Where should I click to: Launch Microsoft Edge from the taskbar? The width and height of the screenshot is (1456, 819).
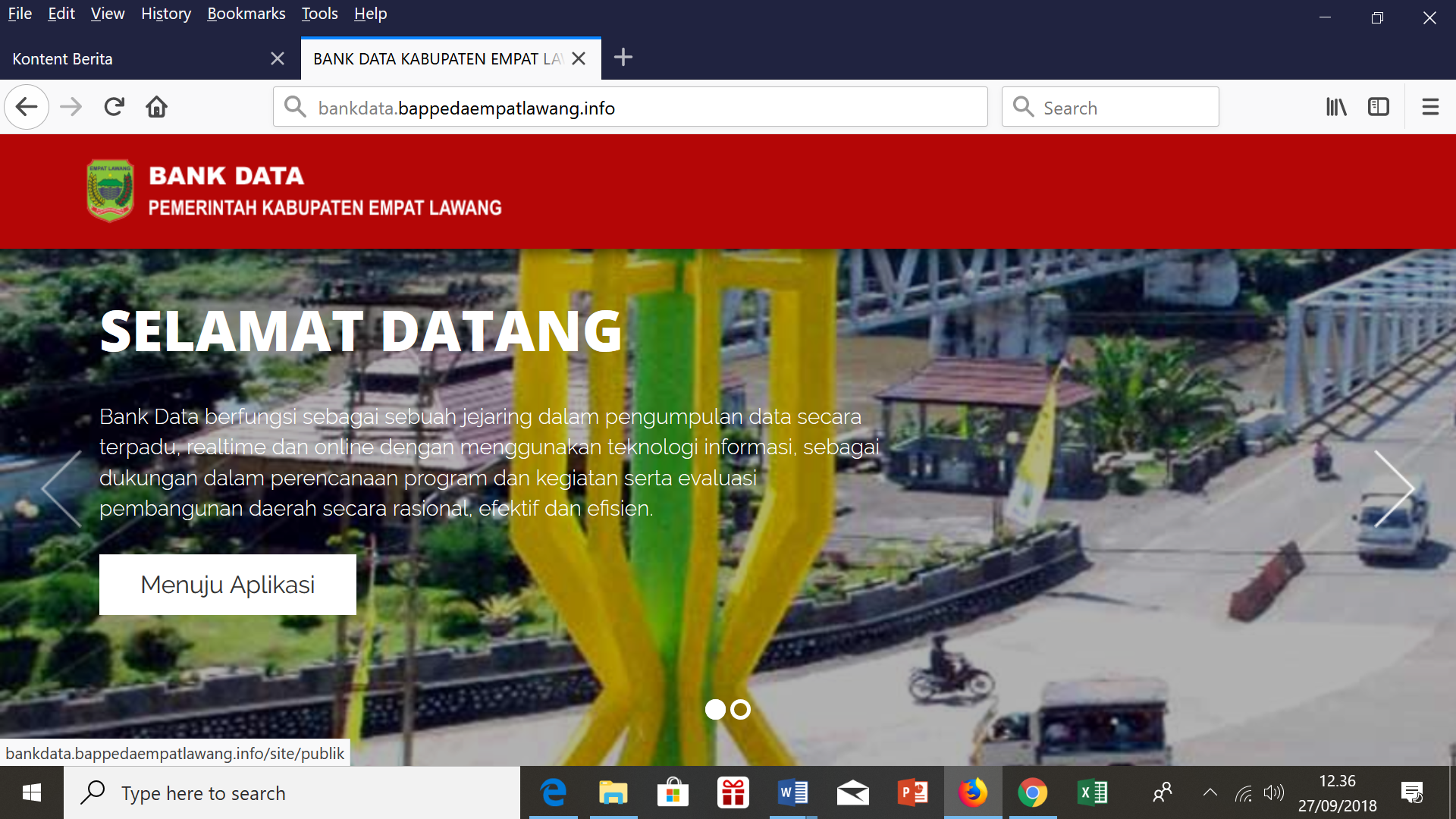pos(554,793)
